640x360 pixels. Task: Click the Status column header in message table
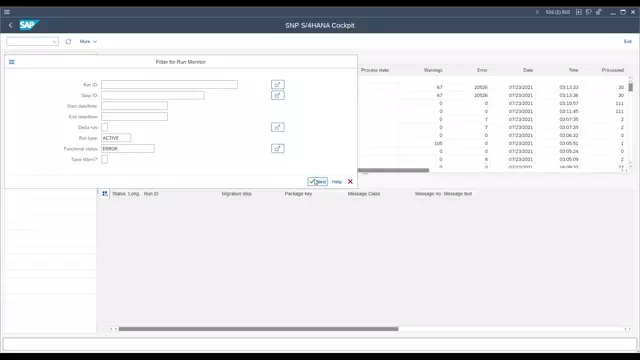119,193
